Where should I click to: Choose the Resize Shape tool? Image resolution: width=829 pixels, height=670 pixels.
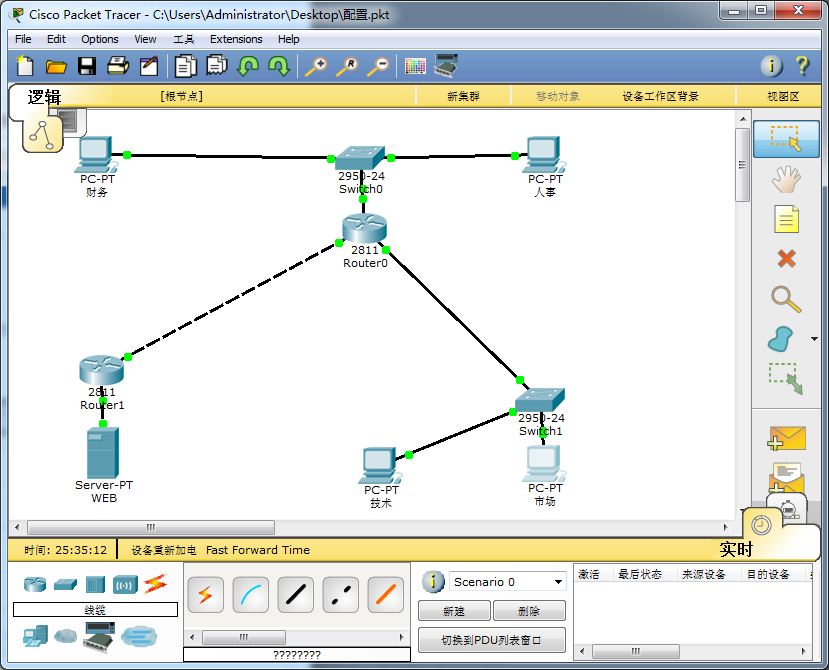(x=786, y=379)
